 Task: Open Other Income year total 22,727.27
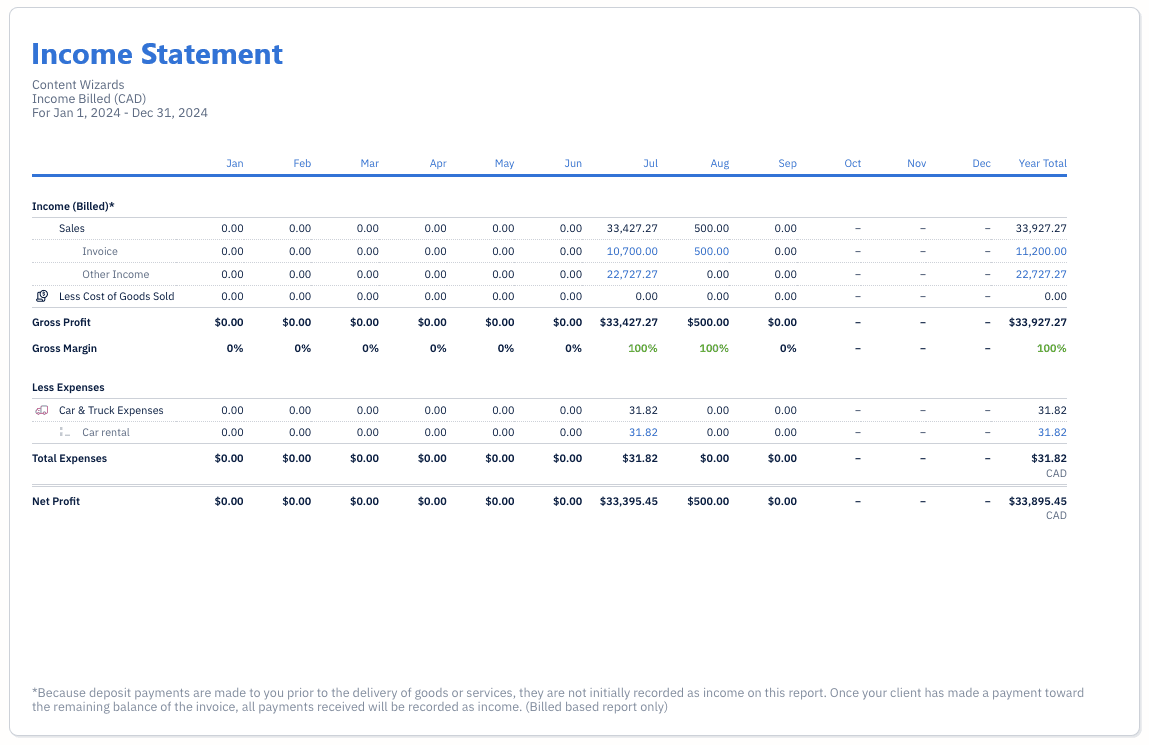click(1040, 274)
